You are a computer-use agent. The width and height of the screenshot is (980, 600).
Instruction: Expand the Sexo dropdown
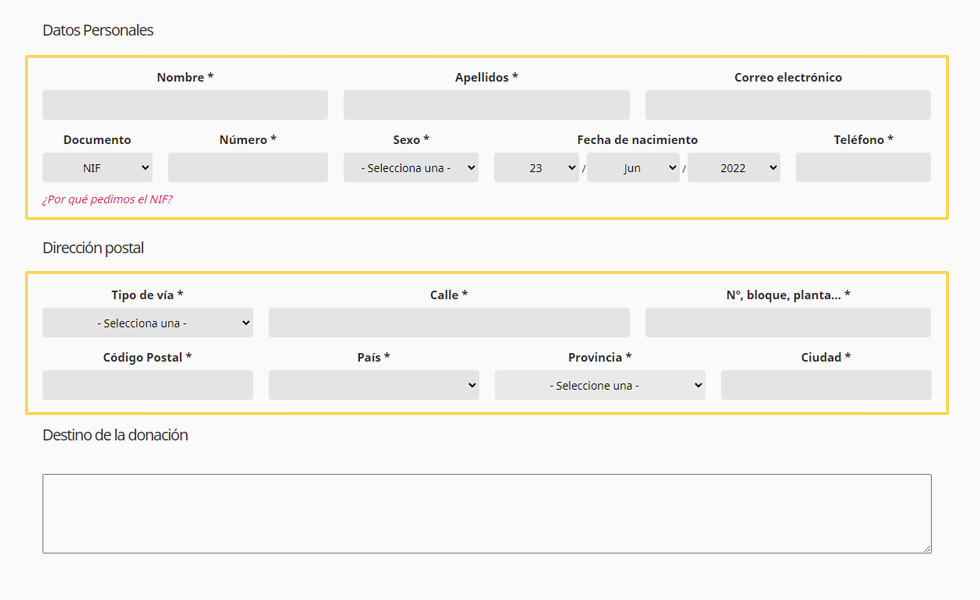click(x=411, y=168)
